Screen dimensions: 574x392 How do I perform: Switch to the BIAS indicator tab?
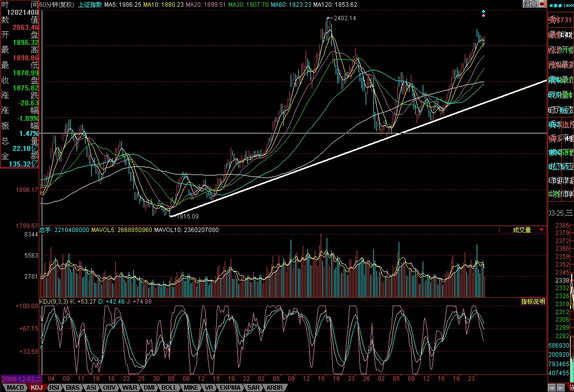[72, 388]
